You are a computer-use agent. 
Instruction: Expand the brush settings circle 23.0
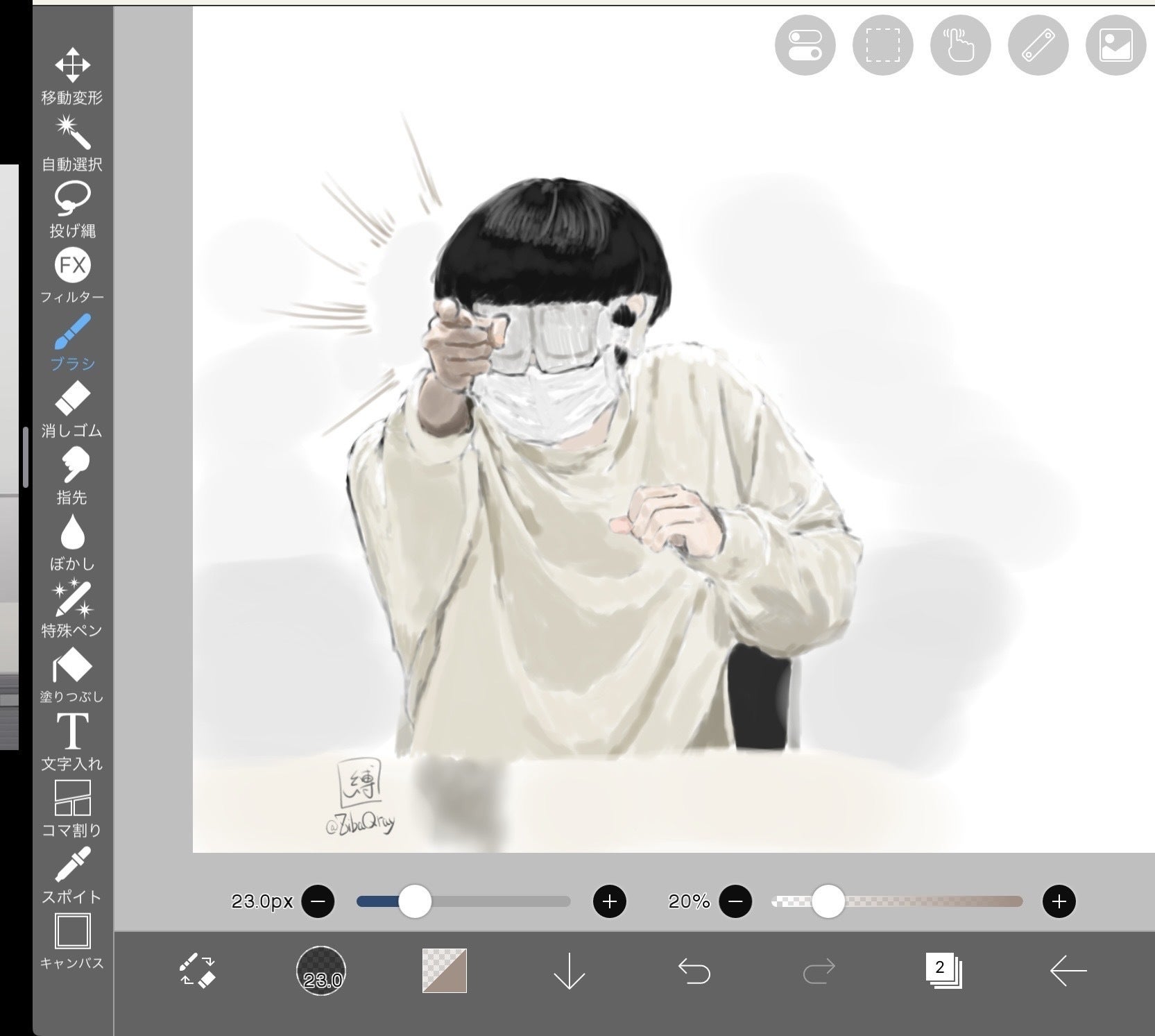pos(321,970)
